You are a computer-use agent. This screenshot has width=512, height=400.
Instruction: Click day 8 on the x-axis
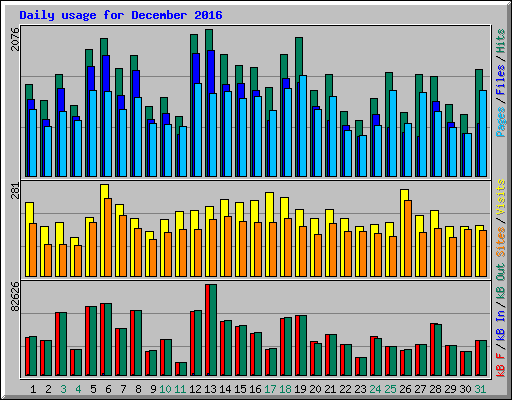[138, 389]
